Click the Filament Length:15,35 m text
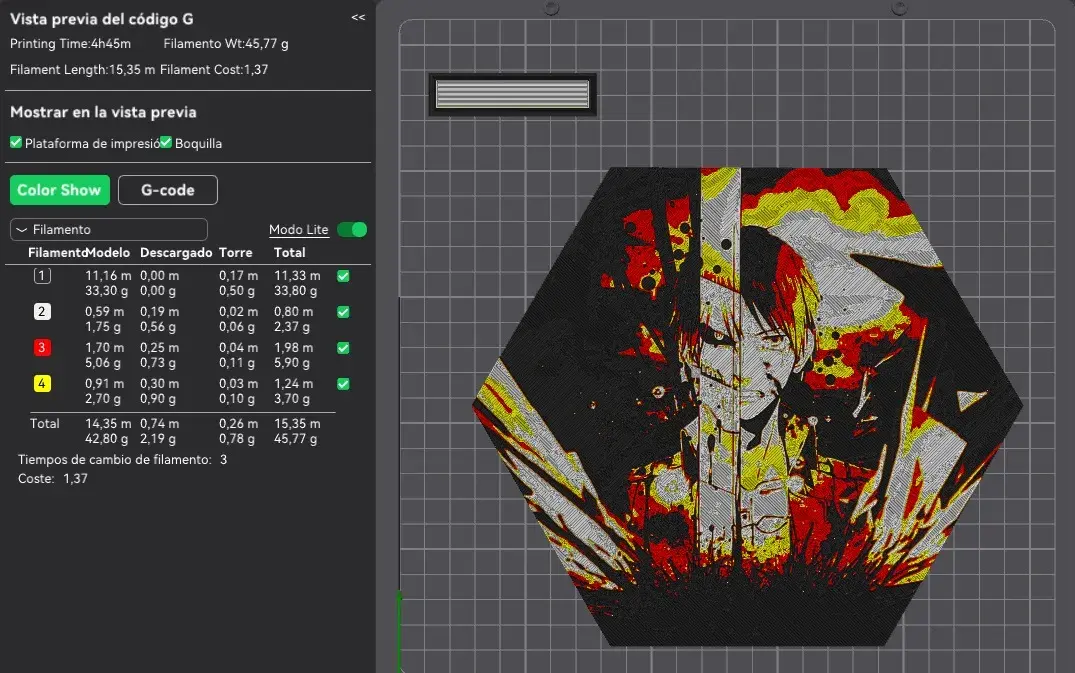 point(82,69)
